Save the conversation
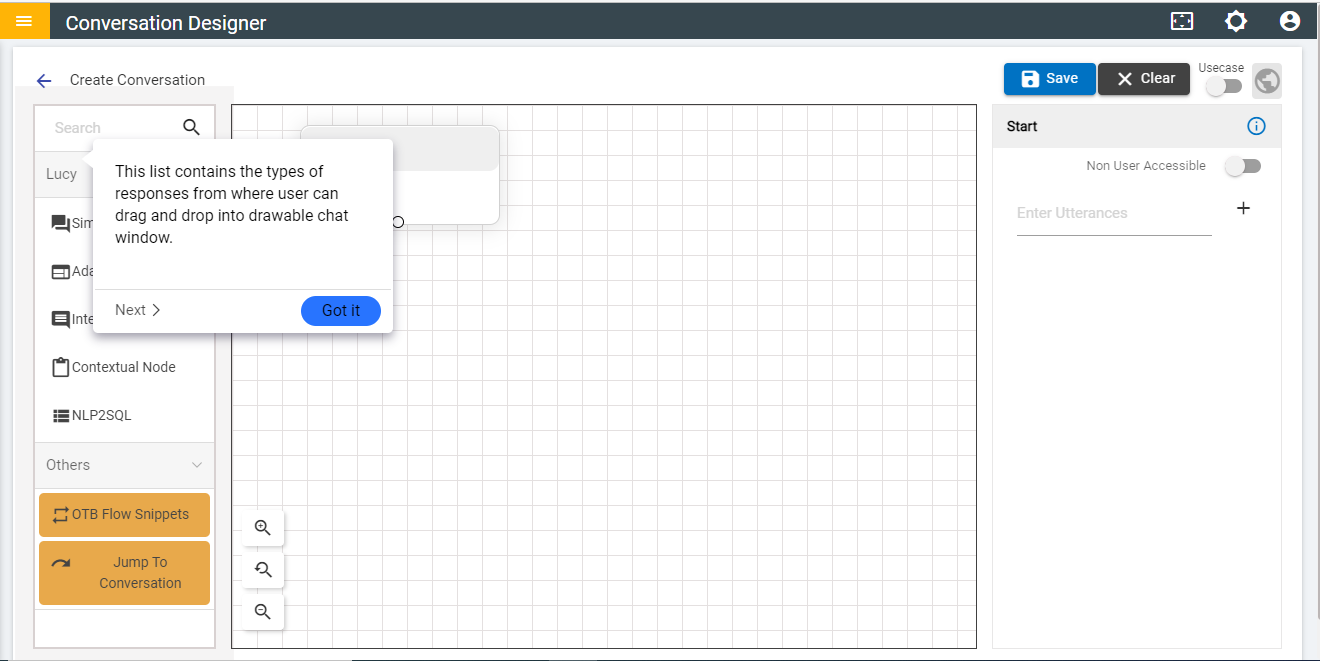 [1050, 79]
